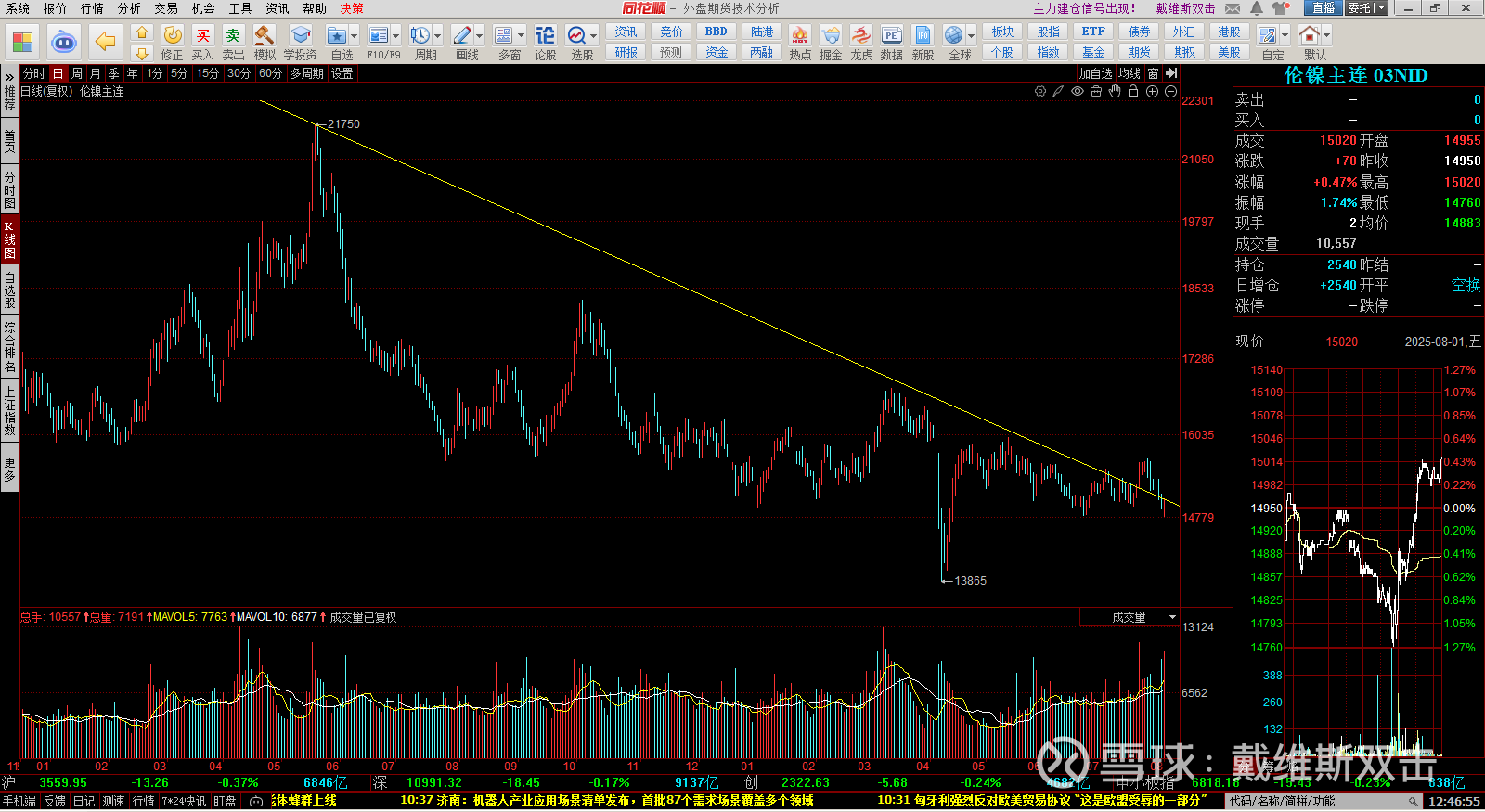This screenshot has height=812, width=1485.
Task: Open the 报价 menu
Action: click(x=55, y=8)
